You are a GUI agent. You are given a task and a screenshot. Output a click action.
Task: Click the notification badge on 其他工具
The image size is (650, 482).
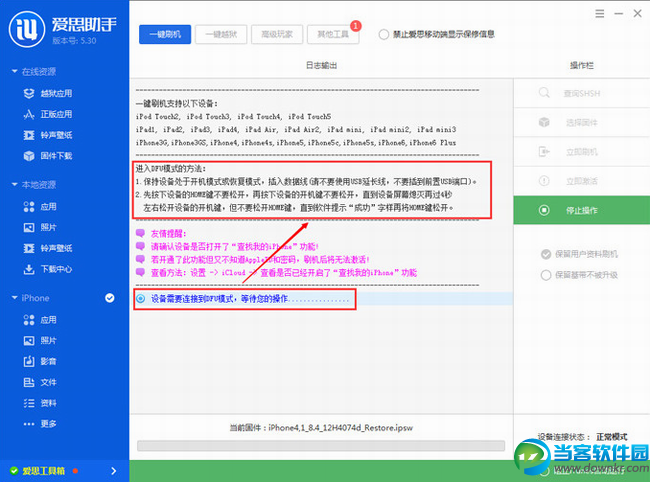(356, 26)
